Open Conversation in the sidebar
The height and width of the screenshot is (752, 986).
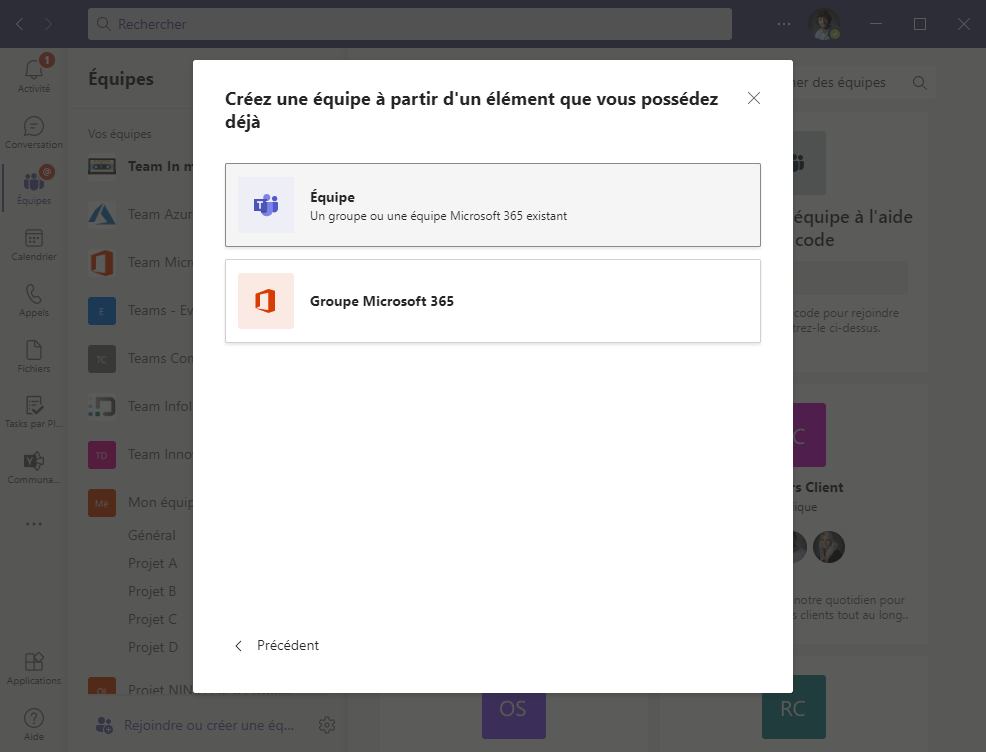coord(34,132)
